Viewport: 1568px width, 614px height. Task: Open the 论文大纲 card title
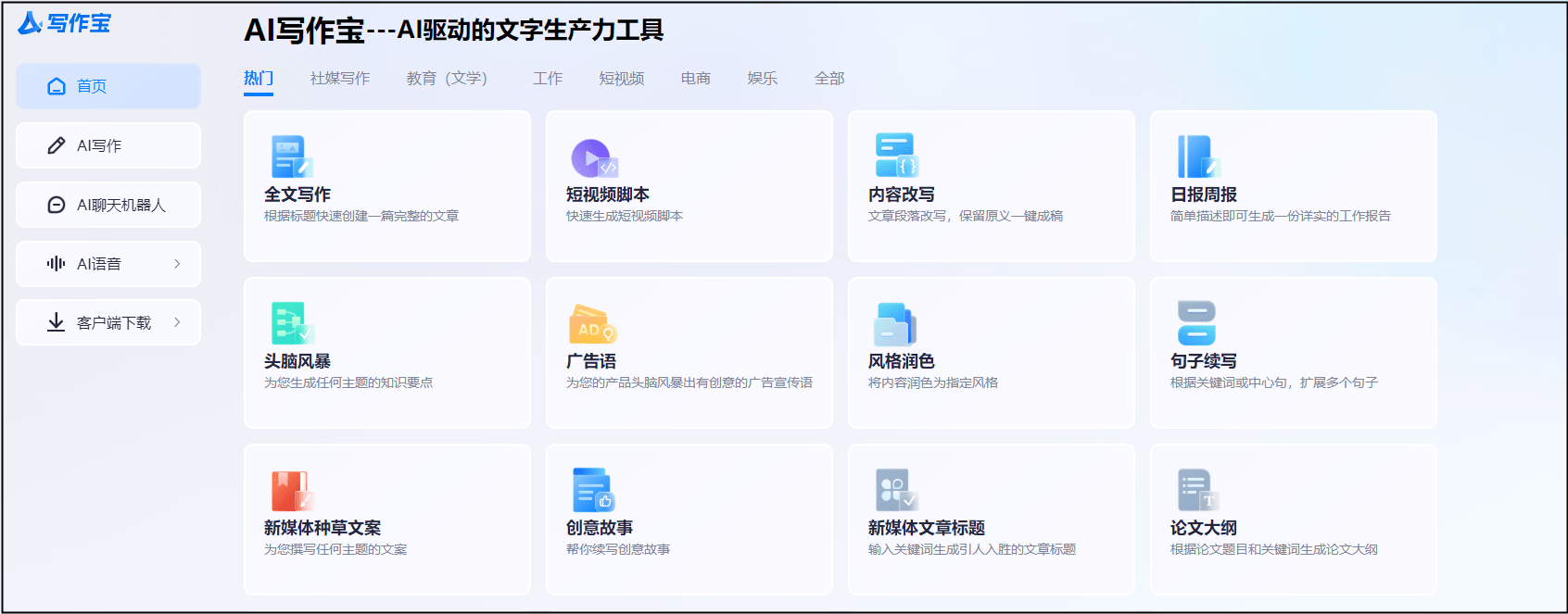tap(1204, 528)
